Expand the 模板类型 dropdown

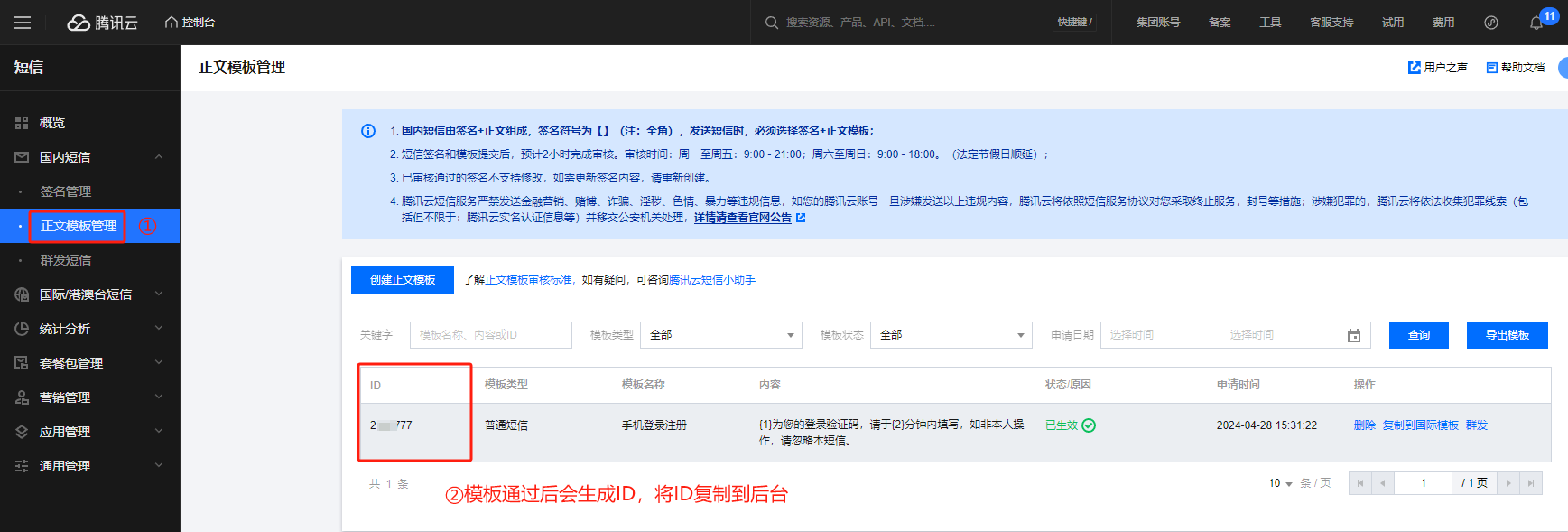[x=720, y=335]
